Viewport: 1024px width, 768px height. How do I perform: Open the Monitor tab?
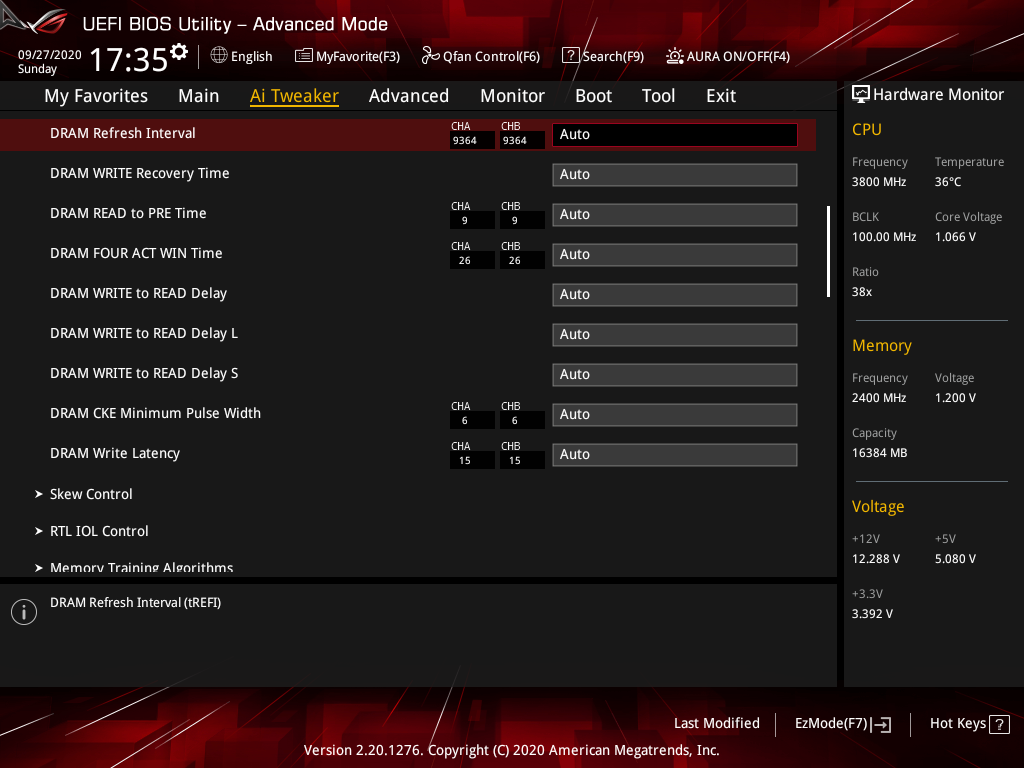(x=512, y=96)
